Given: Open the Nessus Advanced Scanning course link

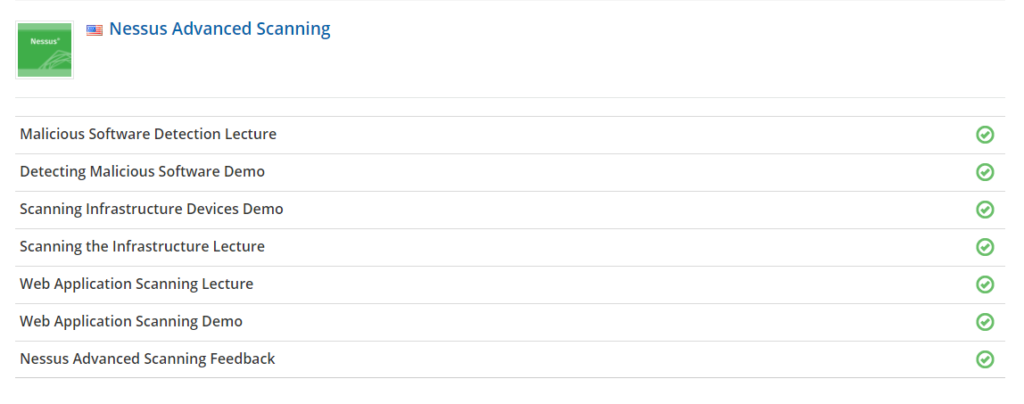Looking at the screenshot, I should click(x=219, y=29).
